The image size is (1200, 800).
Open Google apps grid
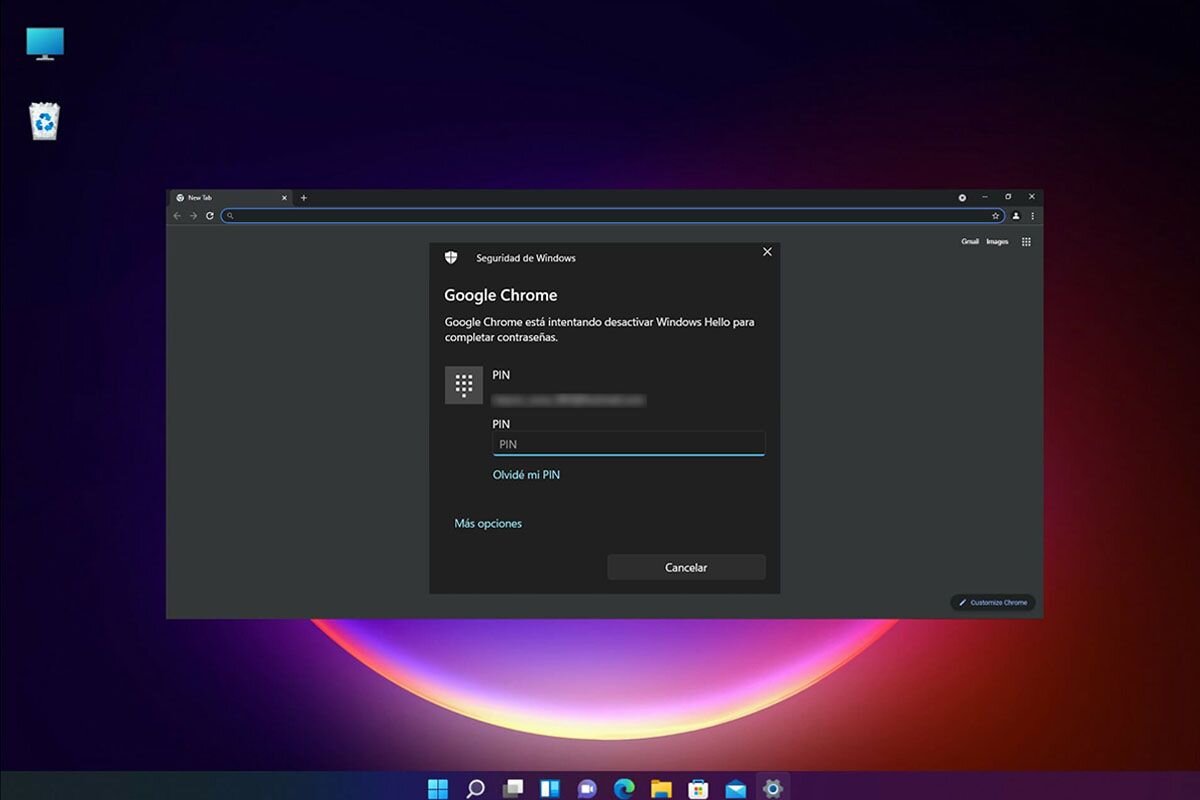[1026, 241]
